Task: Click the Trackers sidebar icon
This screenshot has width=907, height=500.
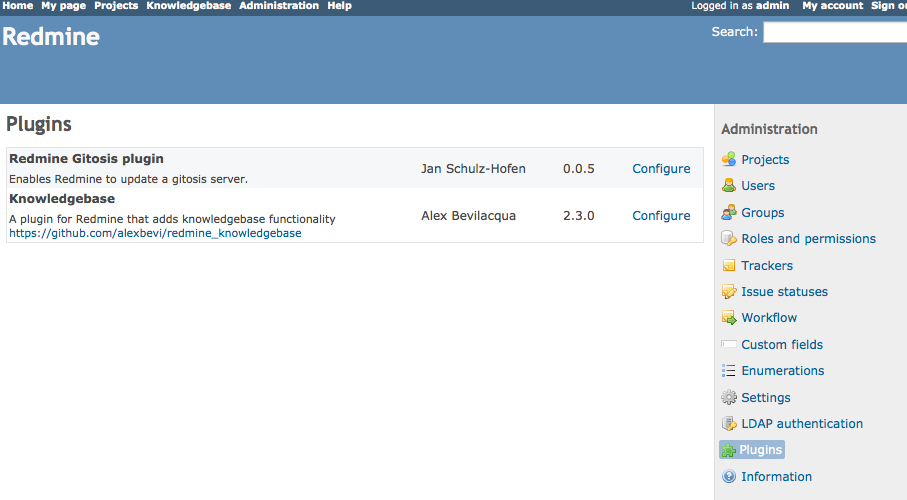Action: [x=729, y=266]
